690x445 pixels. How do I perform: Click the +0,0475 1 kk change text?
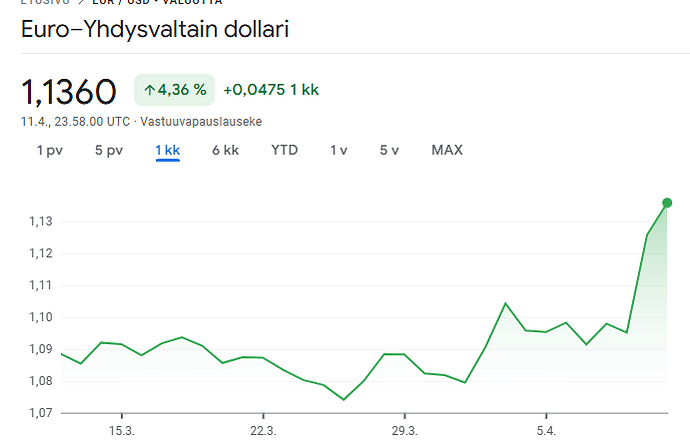[271, 90]
